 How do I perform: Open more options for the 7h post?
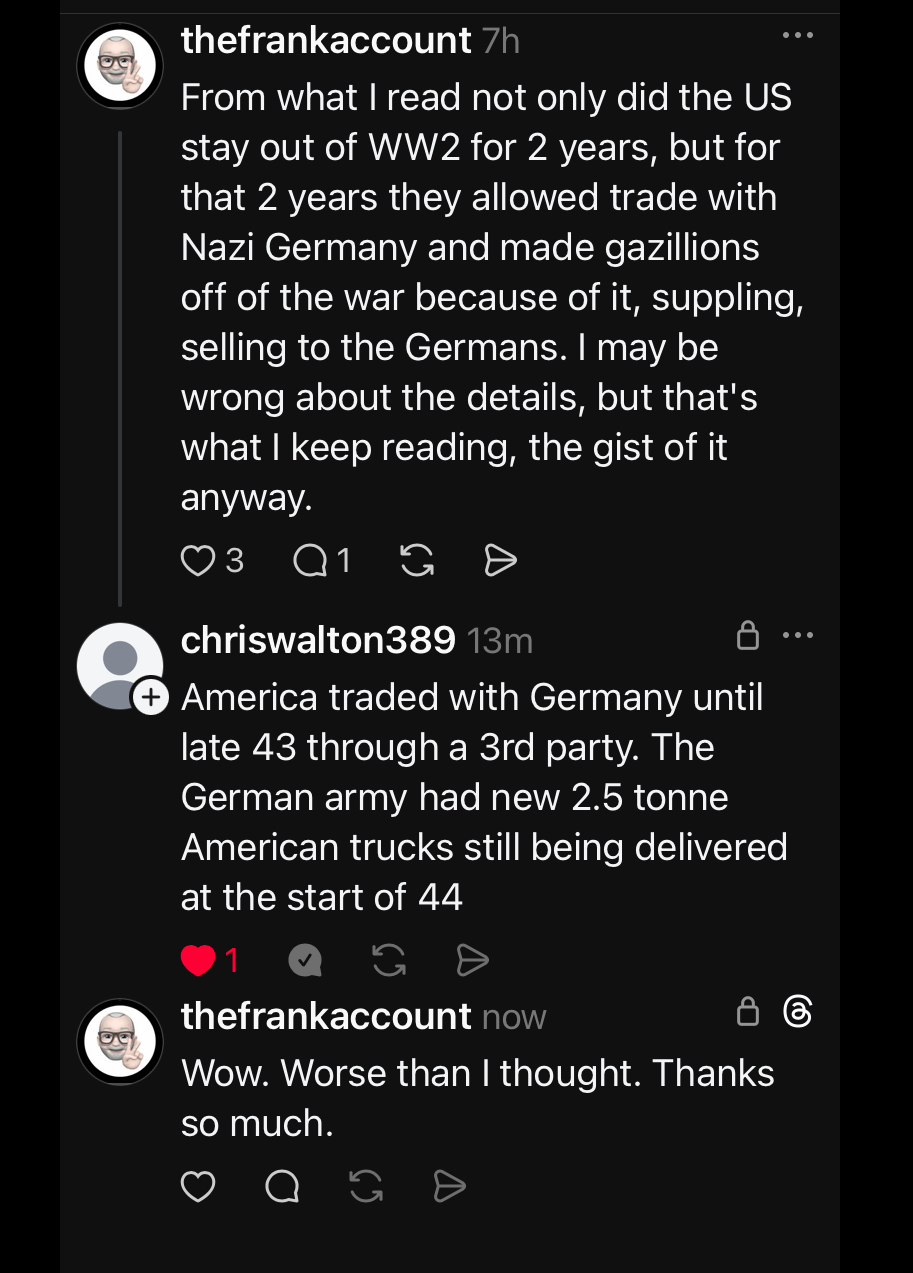pyautogui.click(x=797, y=36)
